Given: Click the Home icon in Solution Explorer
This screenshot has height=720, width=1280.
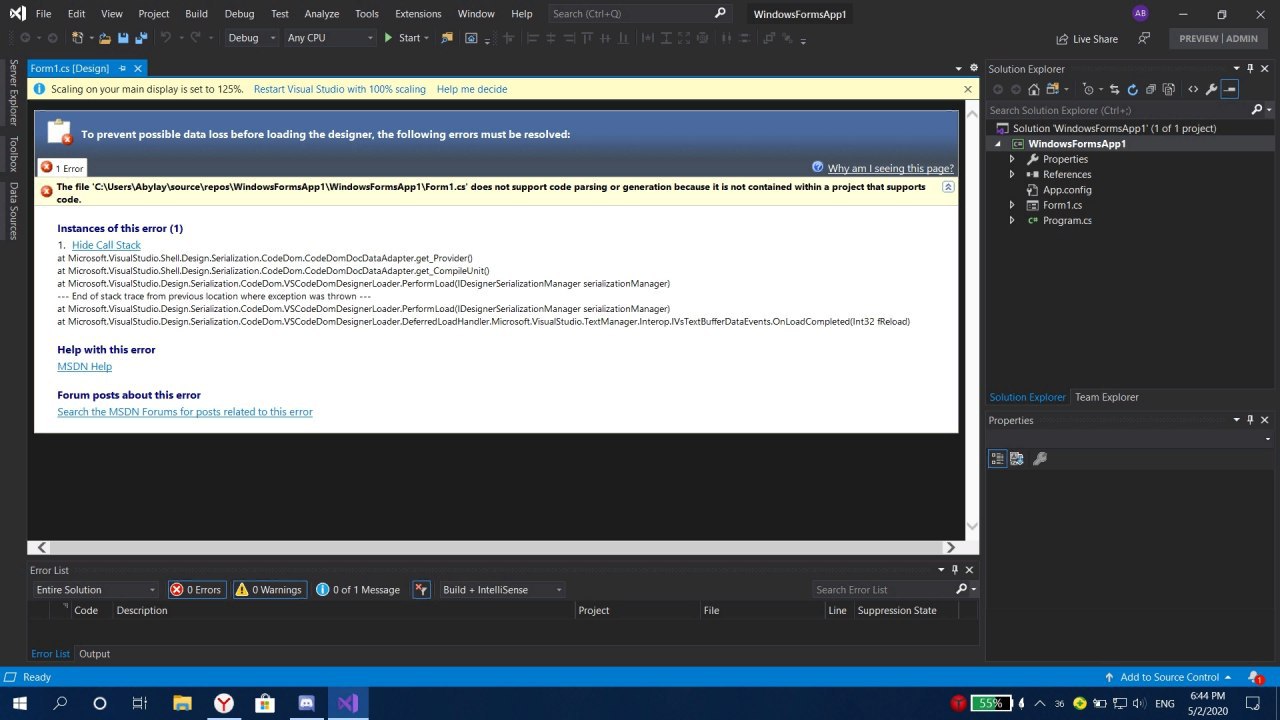Looking at the screenshot, I should [x=1034, y=89].
